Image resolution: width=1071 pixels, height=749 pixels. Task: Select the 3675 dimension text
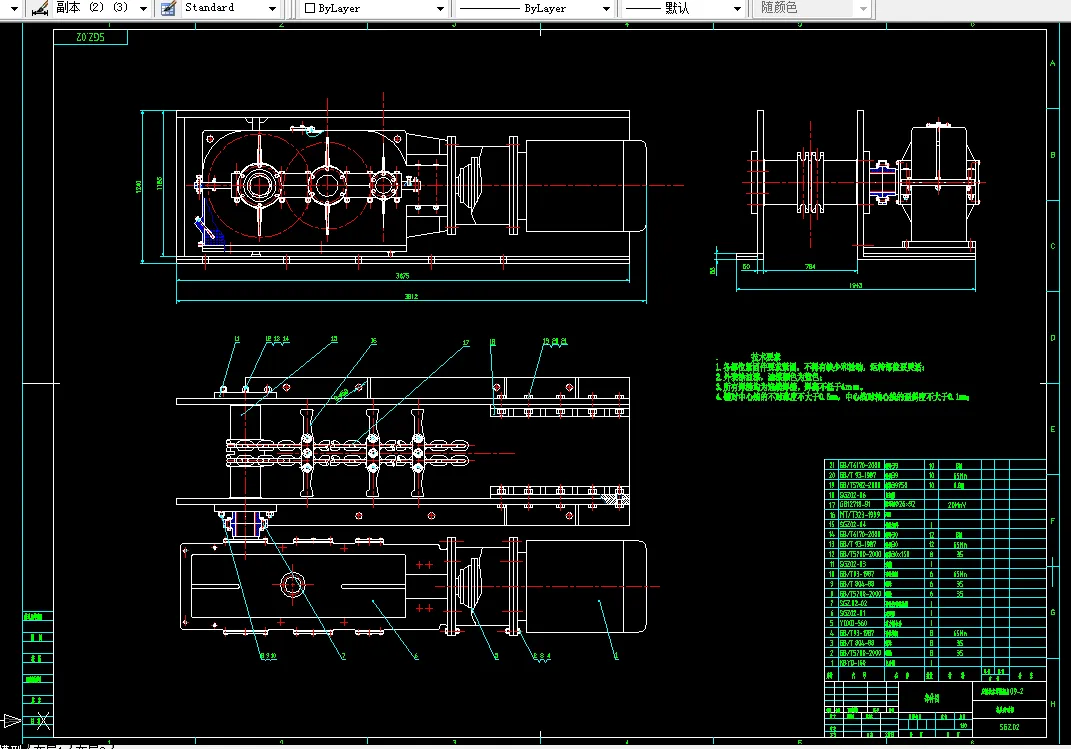tap(402, 276)
